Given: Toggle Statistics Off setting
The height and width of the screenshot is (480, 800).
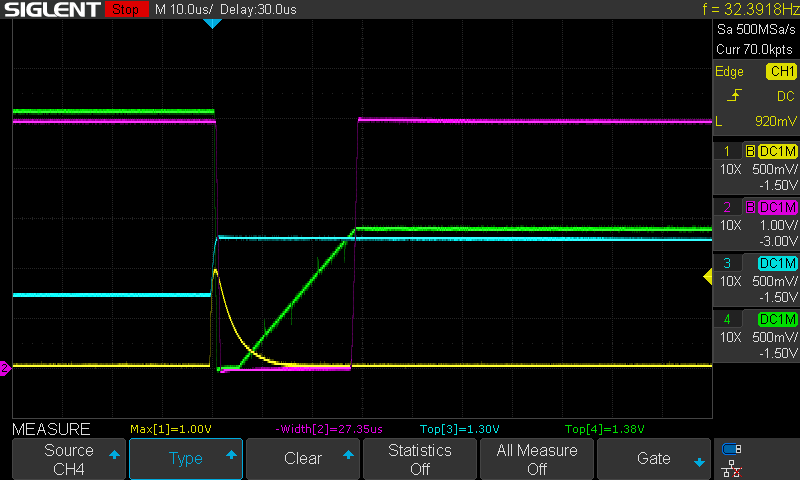Looking at the screenshot, I should tap(420, 459).
